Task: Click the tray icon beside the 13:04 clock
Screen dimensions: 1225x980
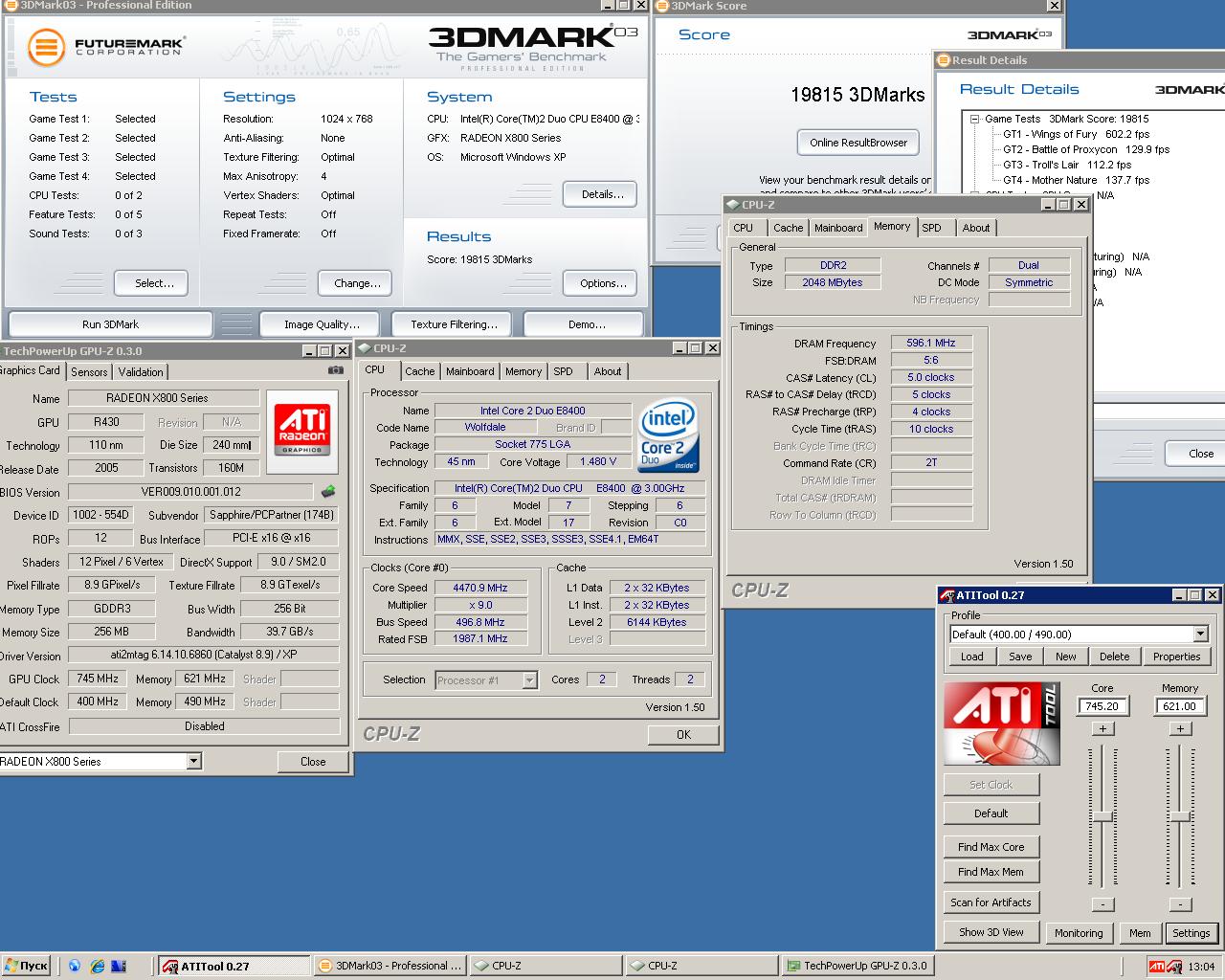Action: (x=1175, y=967)
